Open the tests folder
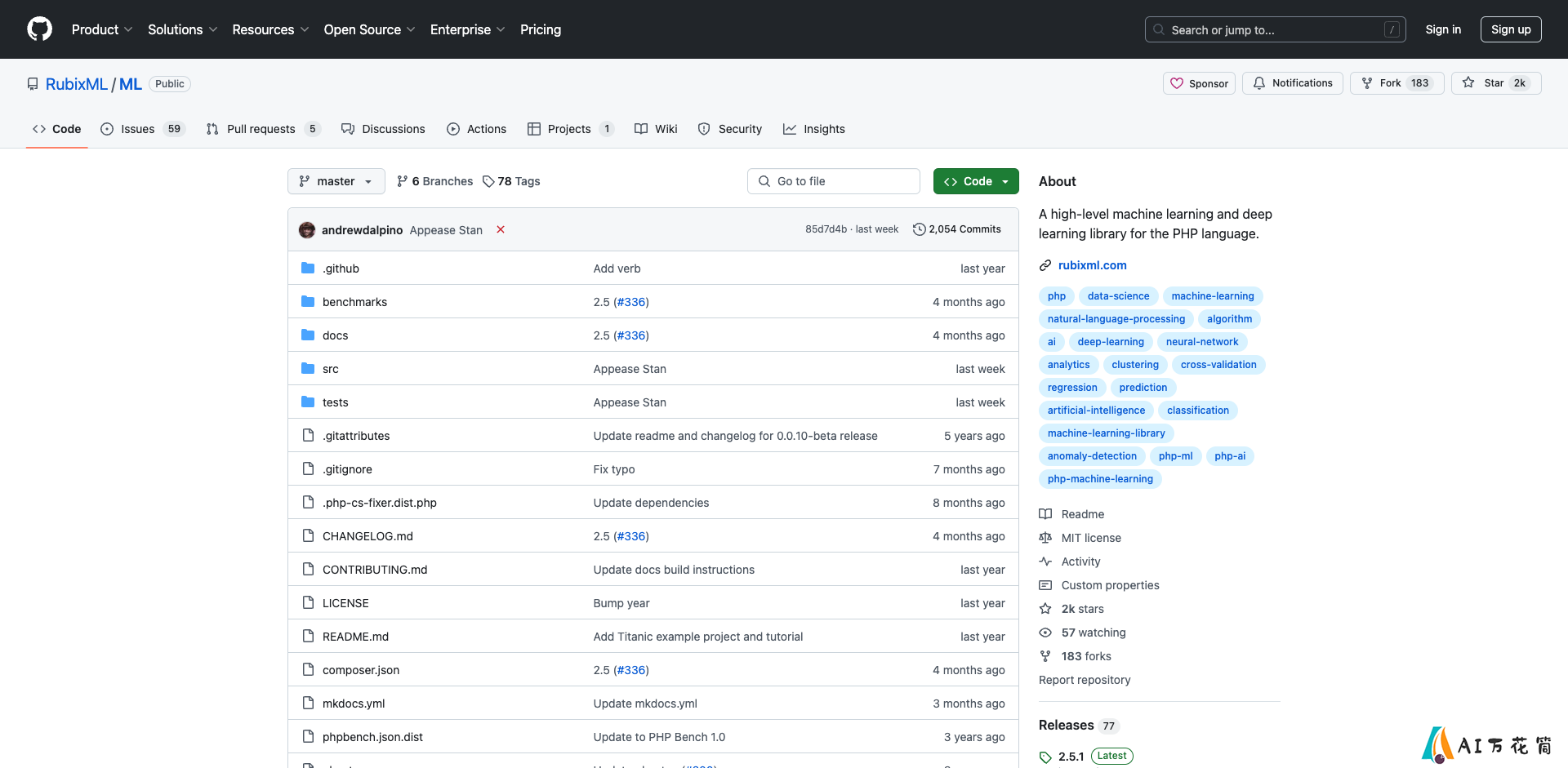 click(335, 402)
